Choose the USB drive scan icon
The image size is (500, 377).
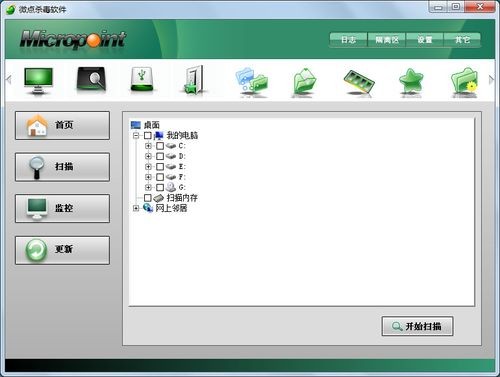142,79
